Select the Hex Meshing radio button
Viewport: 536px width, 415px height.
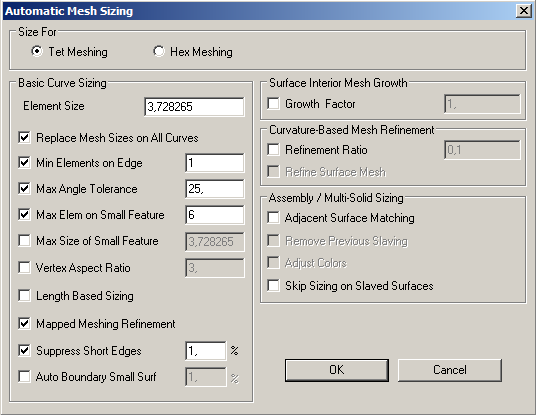pos(158,51)
